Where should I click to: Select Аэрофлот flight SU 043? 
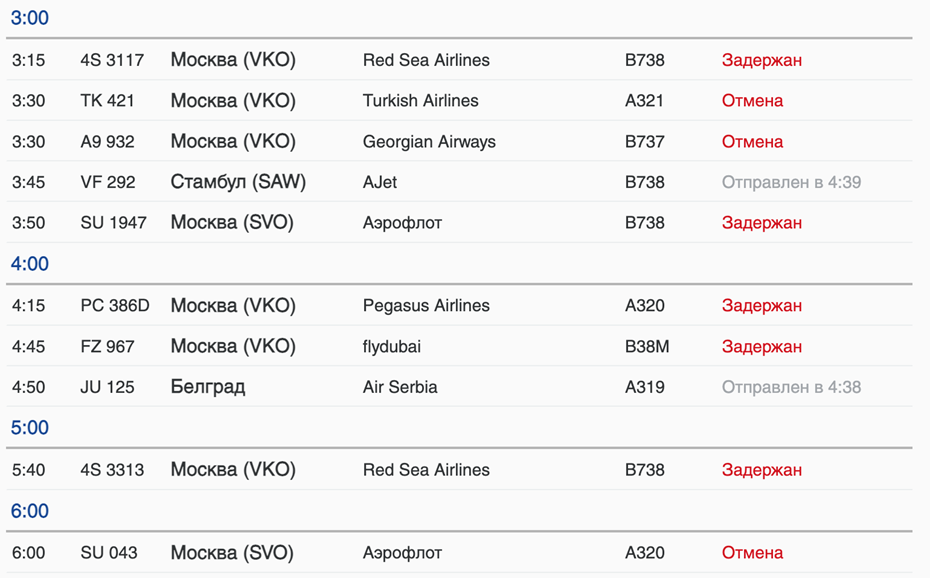click(109, 553)
